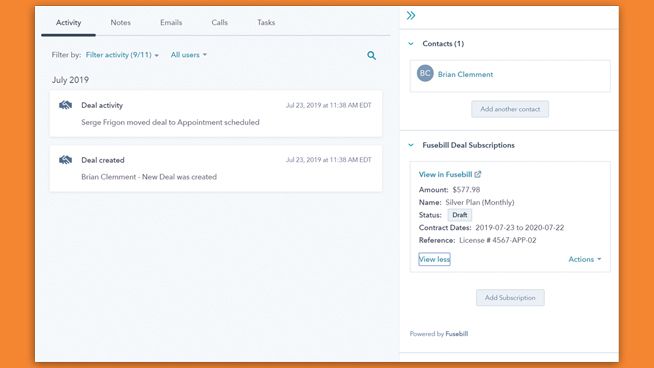This screenshot has height=368, width=654.
Task: Click the Draft status badge
Action: pos(460,215)
